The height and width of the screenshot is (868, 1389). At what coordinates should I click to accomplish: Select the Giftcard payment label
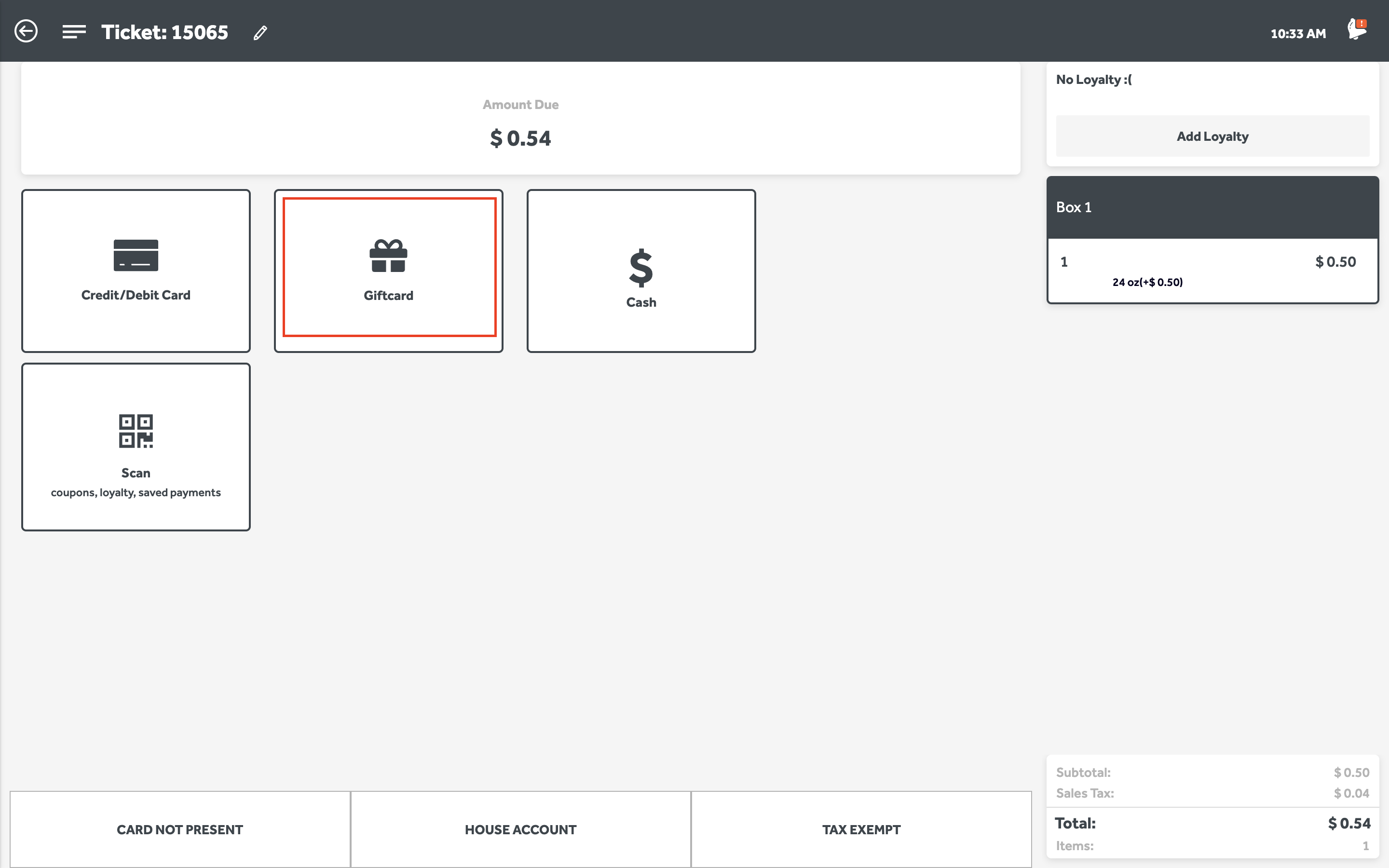(x=389, y=296)
